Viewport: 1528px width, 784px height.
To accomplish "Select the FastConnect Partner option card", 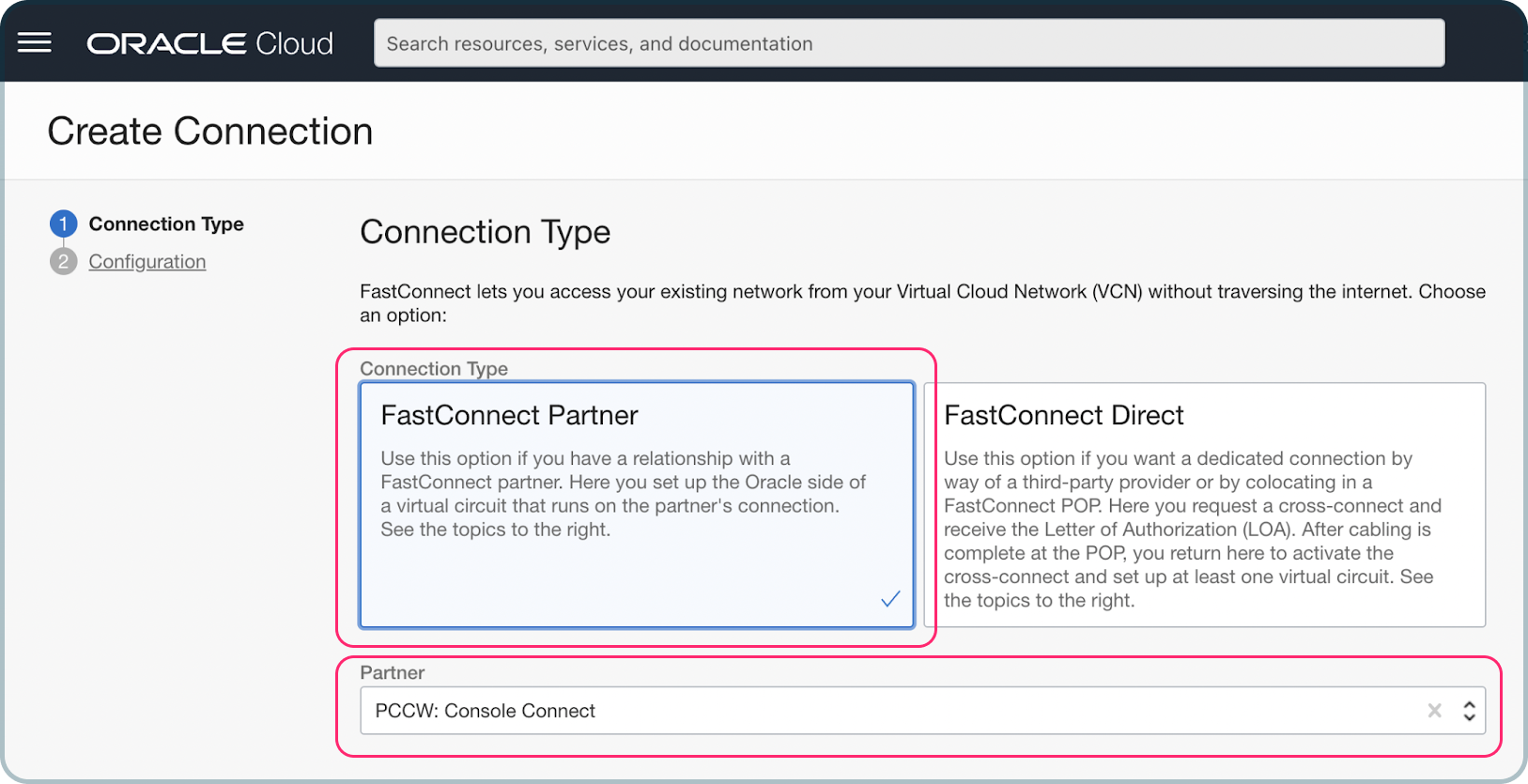I will [637, 504].
